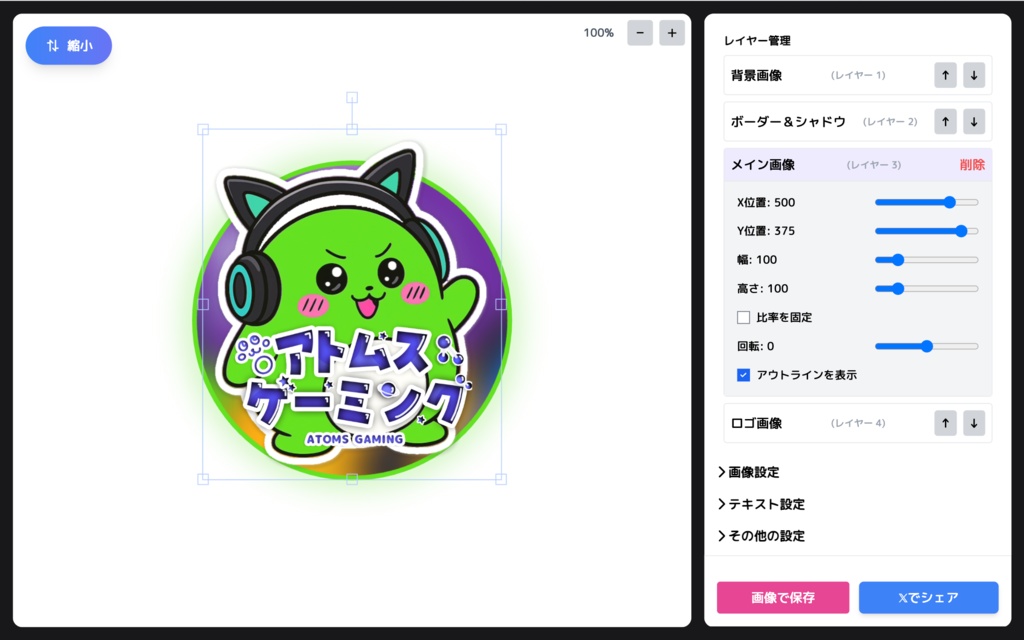Move the 背景画像 layer up
This screenshot has height=640, width=1024.
point(944,75)
